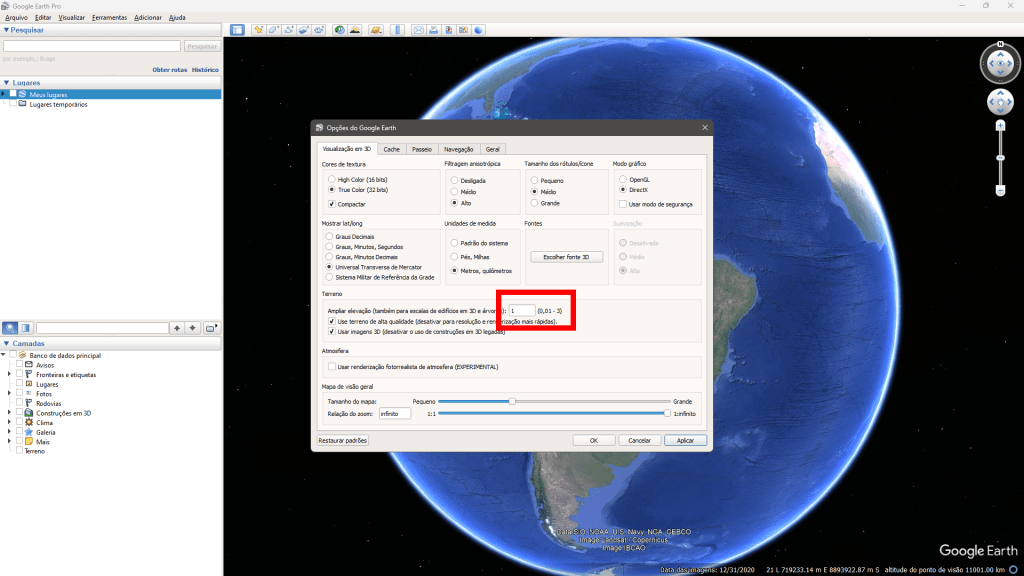
Task: Click the email envelope toolbar icon
Action: click(419, 29)
